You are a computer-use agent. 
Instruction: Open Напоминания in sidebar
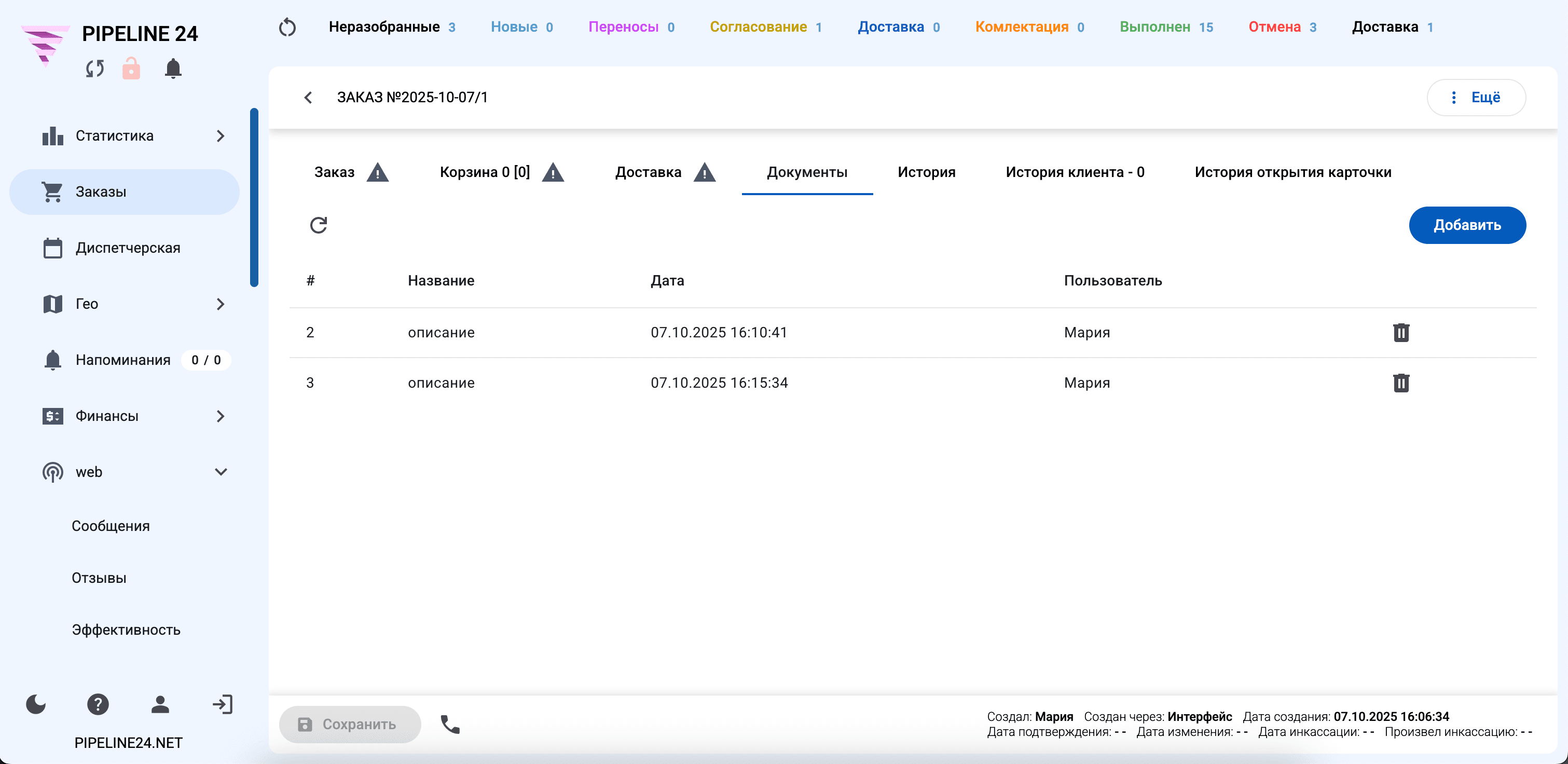pyautogui.click(x=124, y=360)
